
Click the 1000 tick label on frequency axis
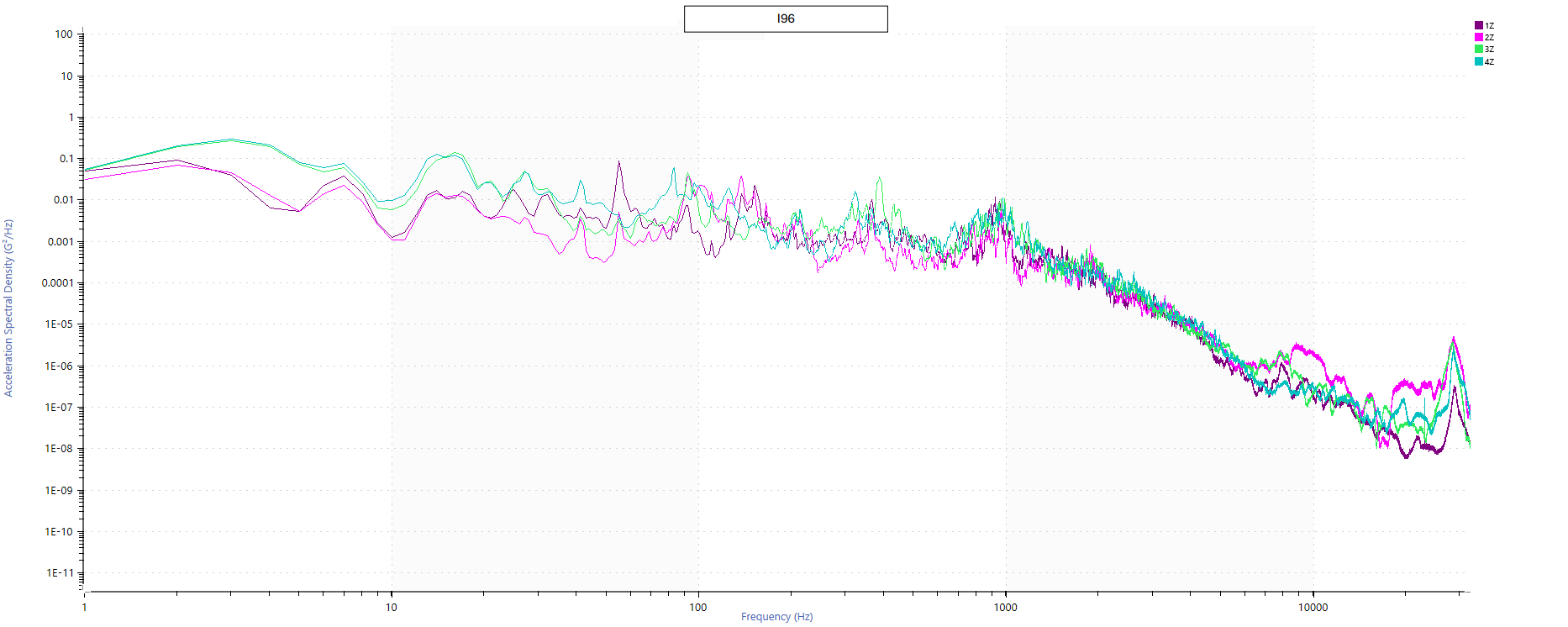coord(1005,608)
